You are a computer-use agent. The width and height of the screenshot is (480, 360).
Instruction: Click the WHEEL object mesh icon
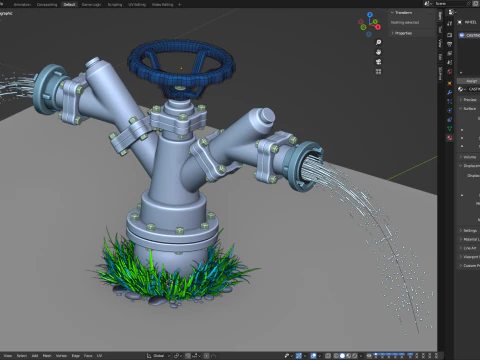point(460,22)
